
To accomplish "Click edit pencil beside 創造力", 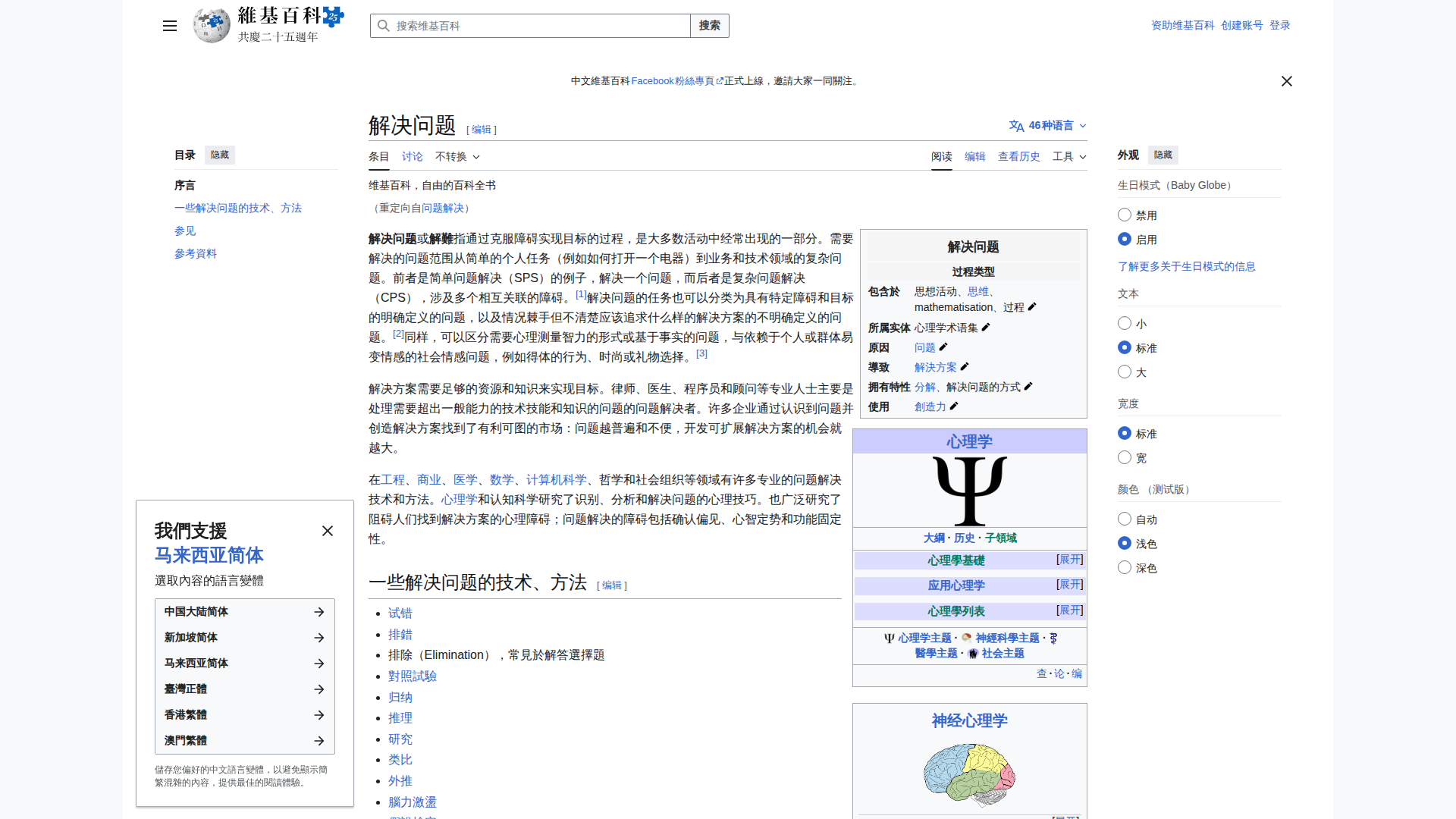I will click(x=954, y=406).
